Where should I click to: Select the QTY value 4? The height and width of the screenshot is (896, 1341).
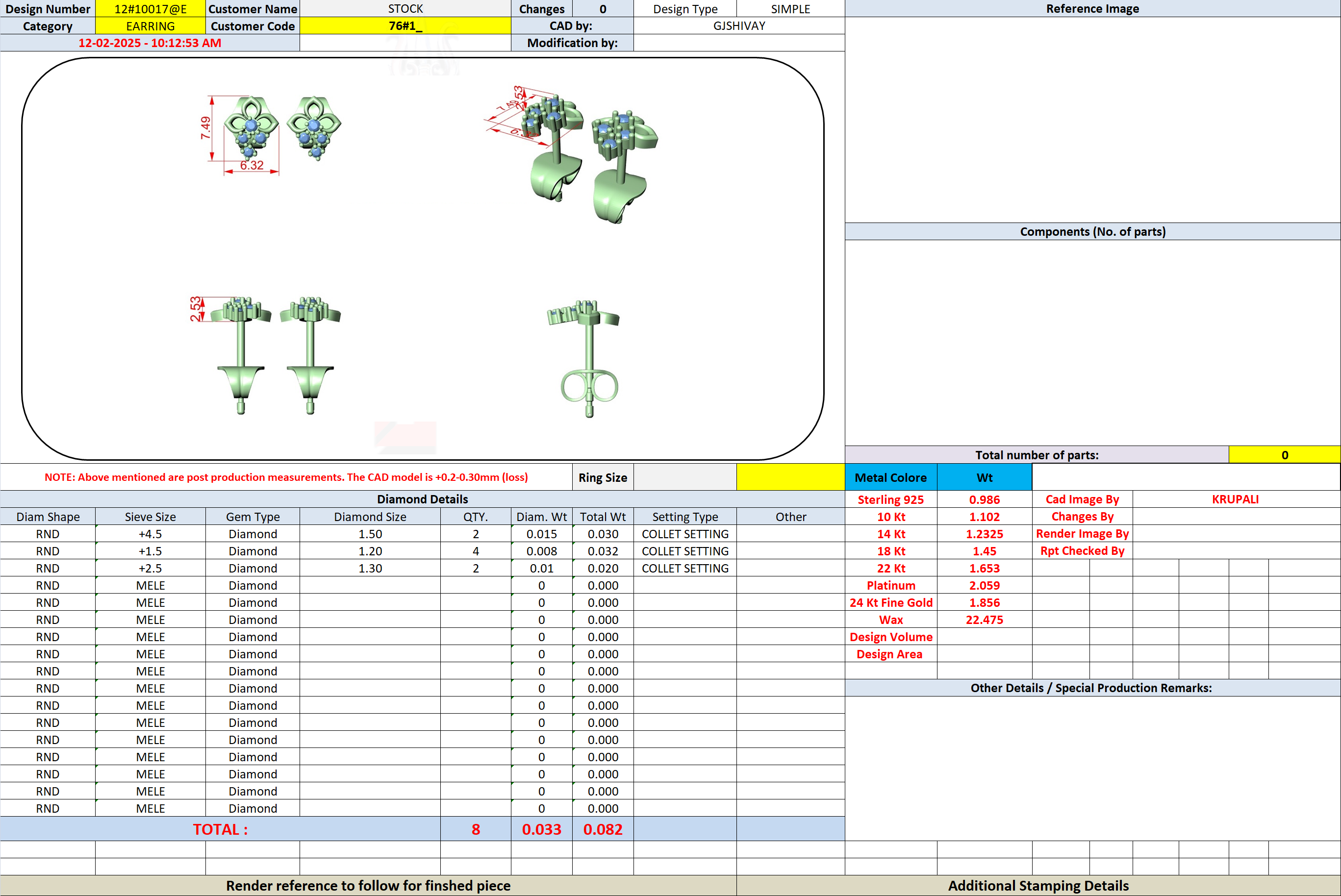click(x=476, y=551)
